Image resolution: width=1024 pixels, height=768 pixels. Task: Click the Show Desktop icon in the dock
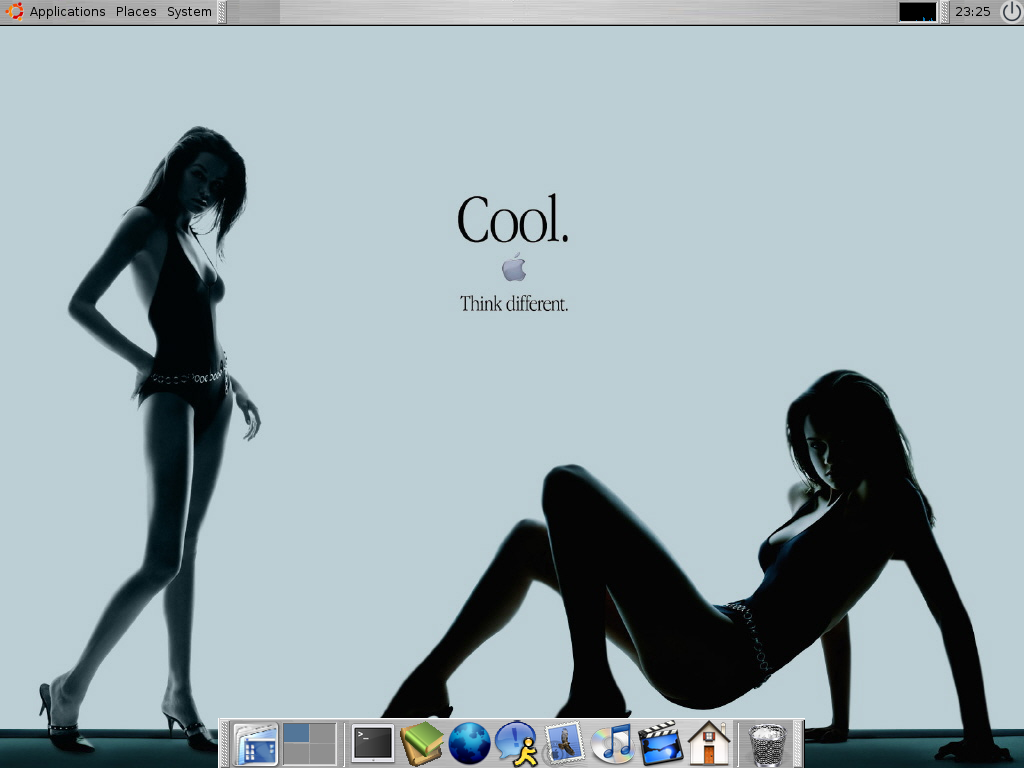point(255,743)
